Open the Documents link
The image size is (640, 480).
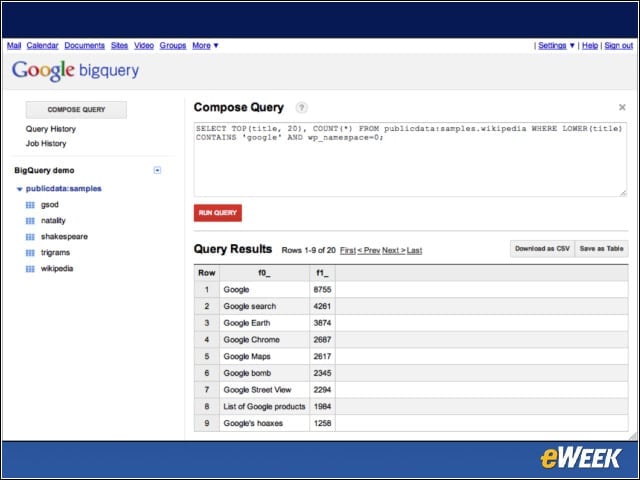pos(84,45)
